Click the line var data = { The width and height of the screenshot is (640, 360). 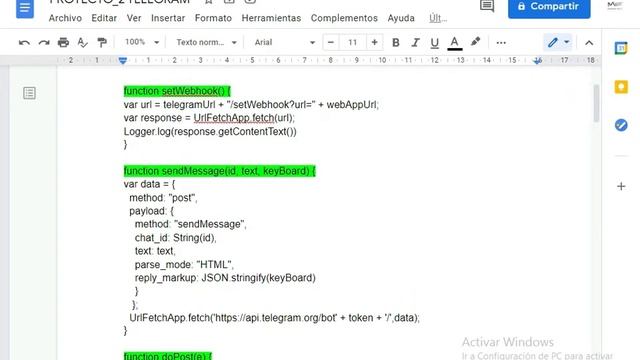pyautogui.click(x=149, y=184)
